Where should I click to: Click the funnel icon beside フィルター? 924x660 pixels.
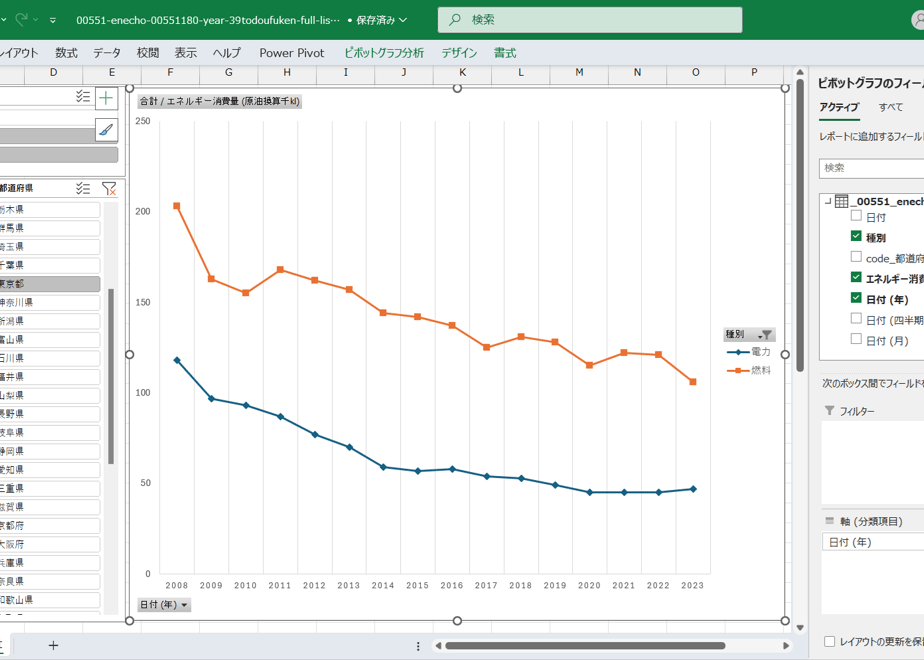830,411
